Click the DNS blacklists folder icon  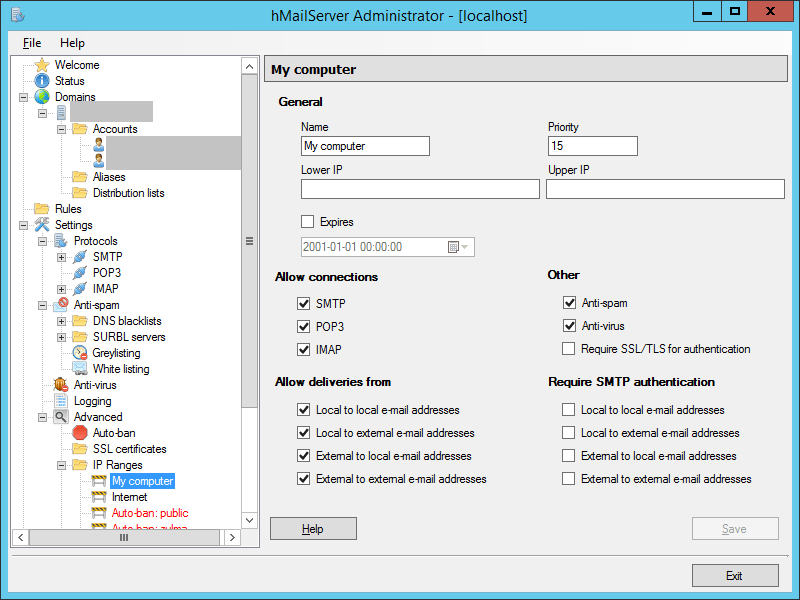[80, 320]
